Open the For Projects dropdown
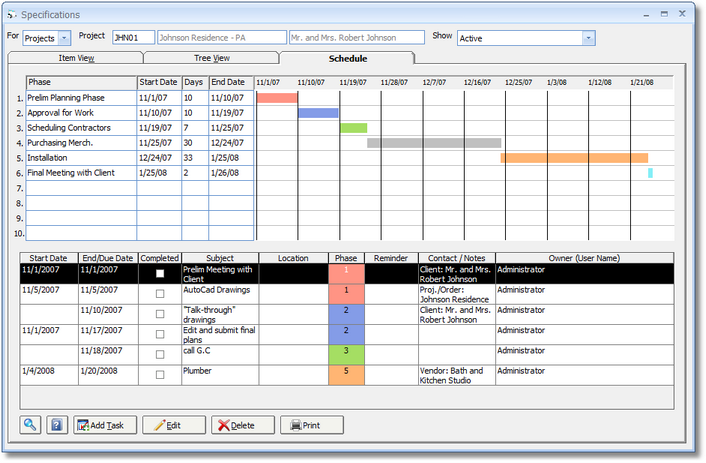 pos(64,38)
